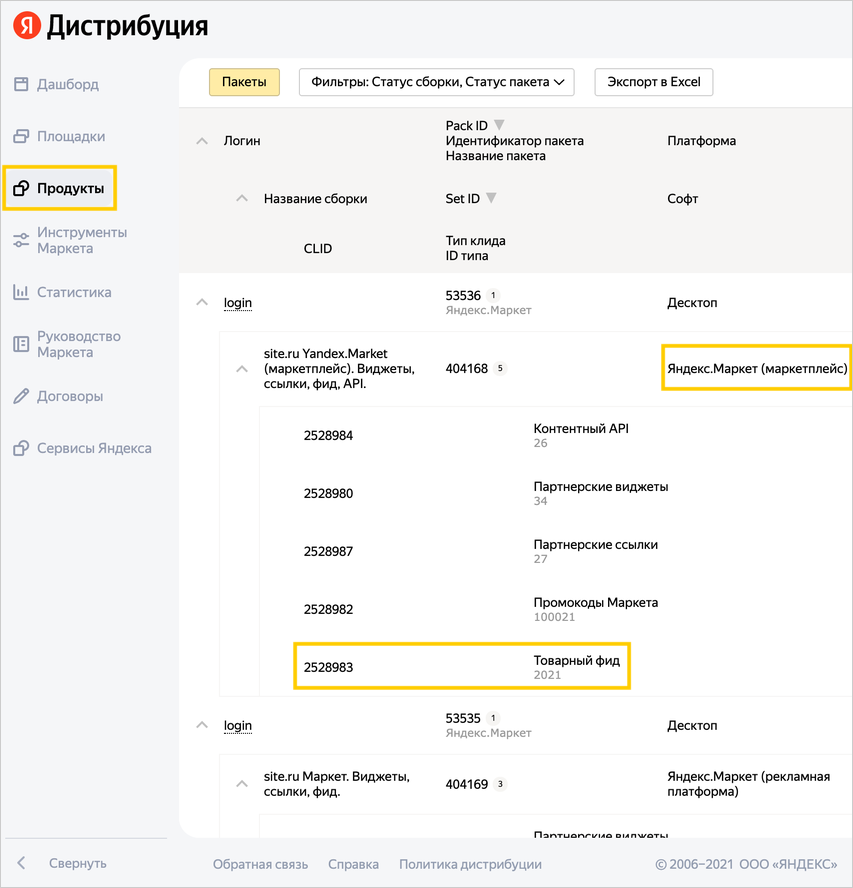Image resolution: width=853 pixels, height=888 pixels.
Task: Click the Статистика chart icon
Action: (21, 292)
